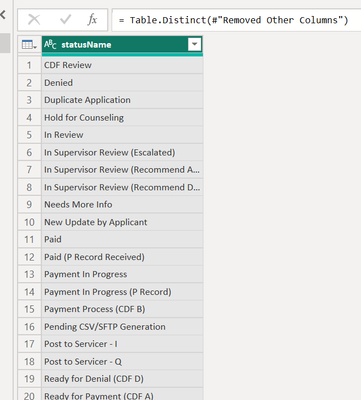Click the ABC data type icon on statusName

tap(50, 44)
